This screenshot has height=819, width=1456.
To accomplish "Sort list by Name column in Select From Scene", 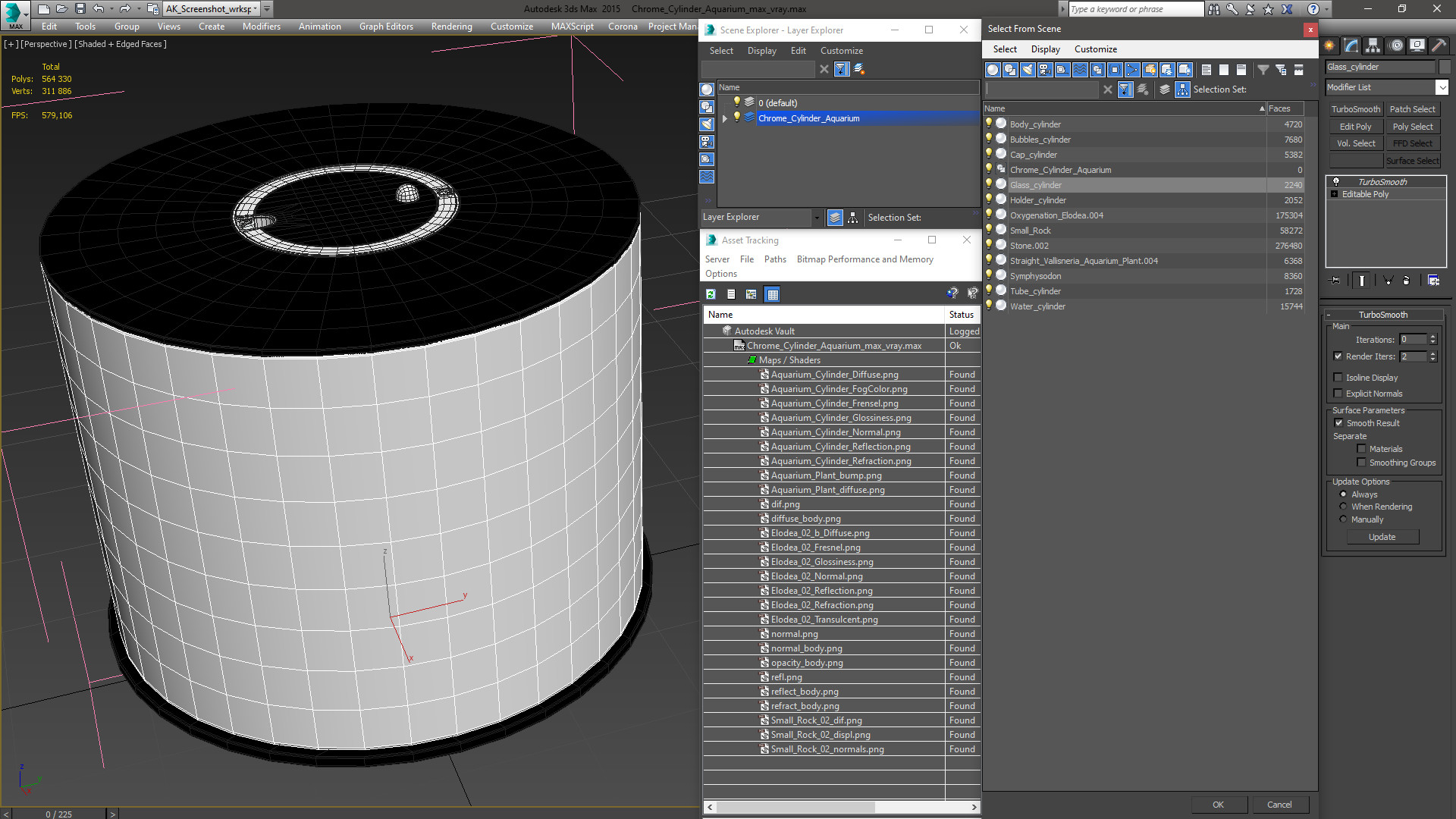I will [x=1125, y=108].
